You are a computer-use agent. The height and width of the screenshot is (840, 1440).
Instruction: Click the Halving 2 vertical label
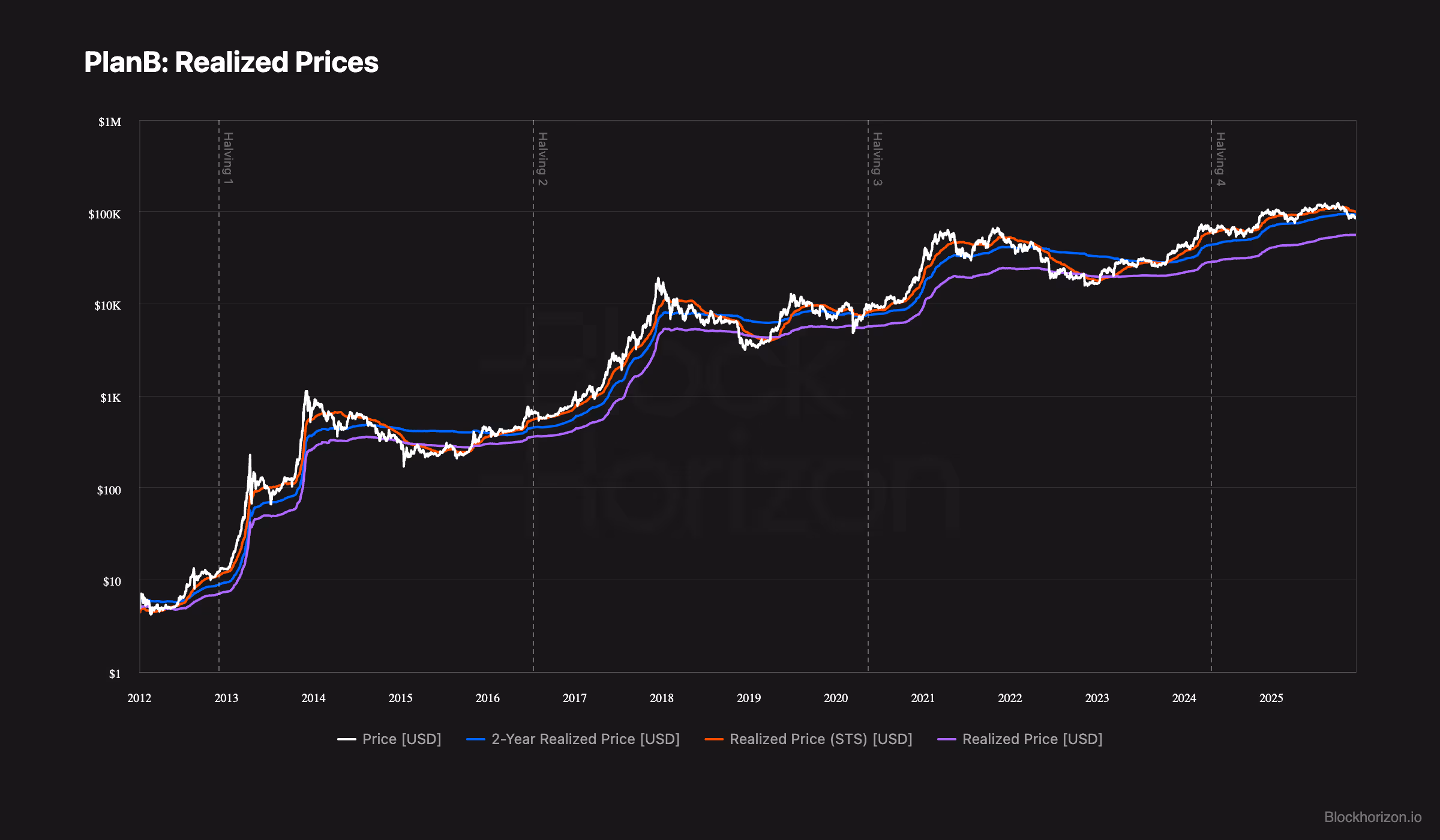pos(542,158)
